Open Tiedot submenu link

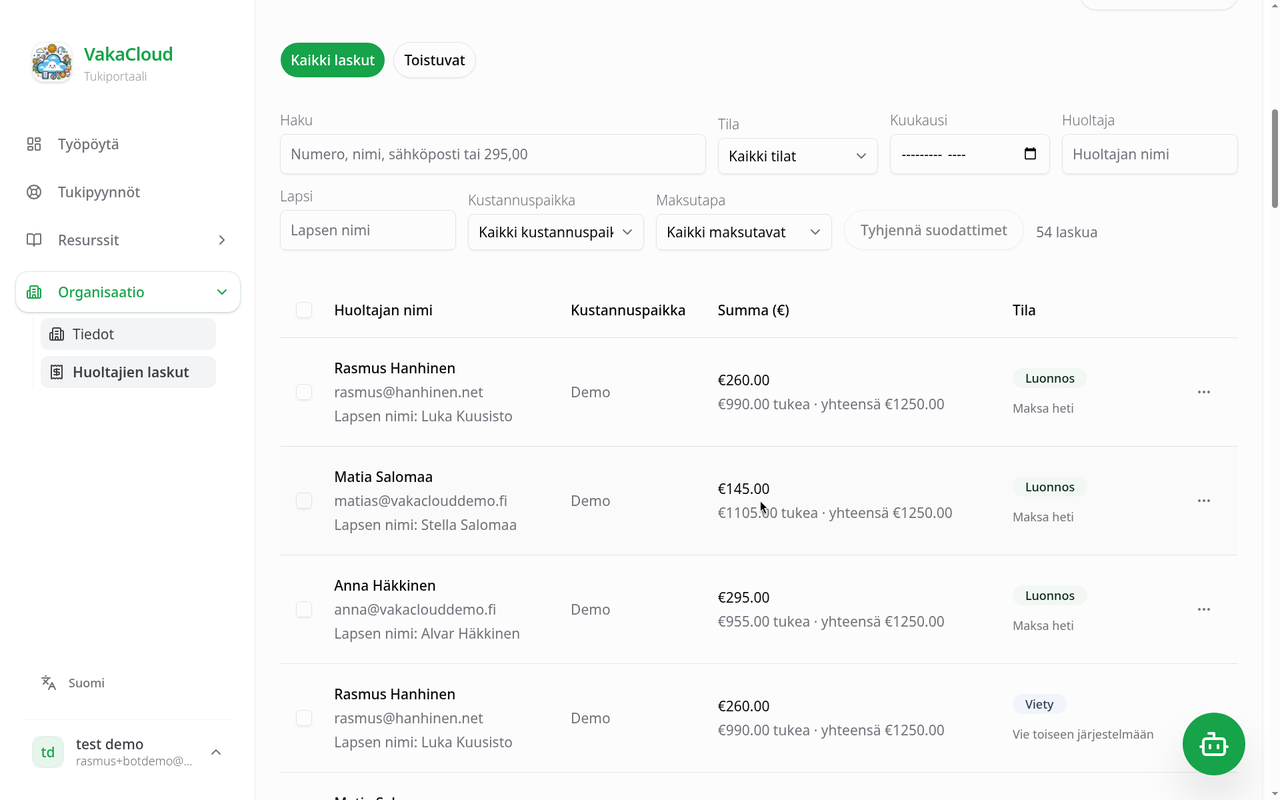point(128,334)
